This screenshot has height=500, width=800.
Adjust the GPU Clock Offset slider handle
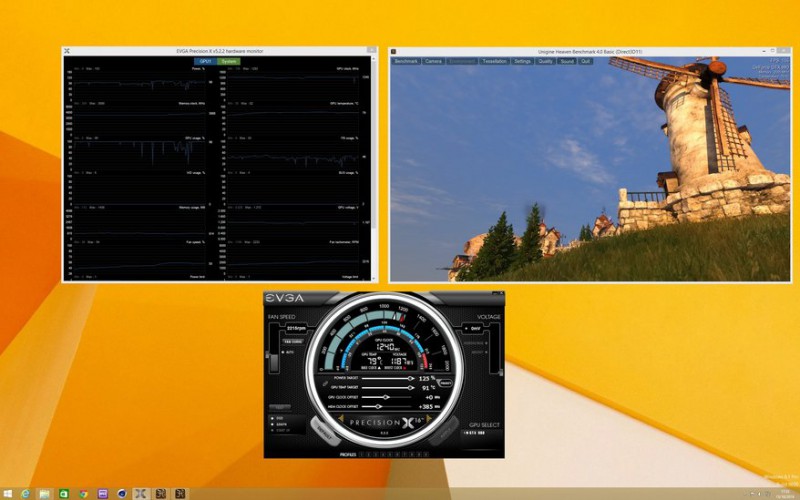coord(386,397)
